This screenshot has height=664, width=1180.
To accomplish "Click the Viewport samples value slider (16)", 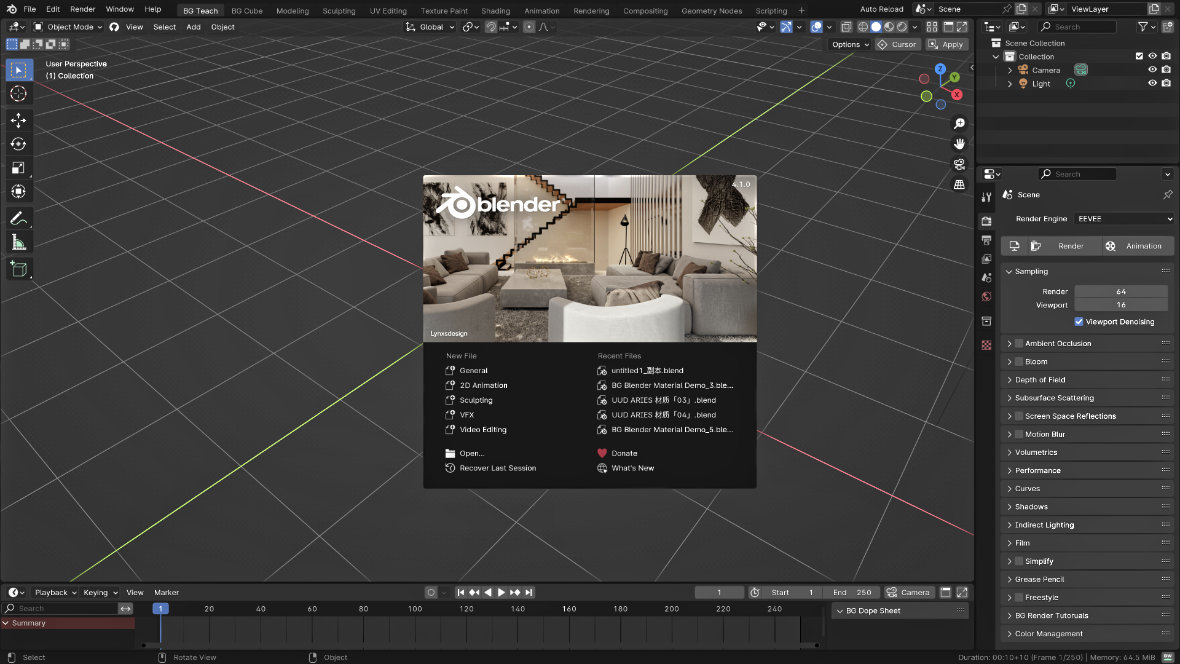I will [1121, 305].
